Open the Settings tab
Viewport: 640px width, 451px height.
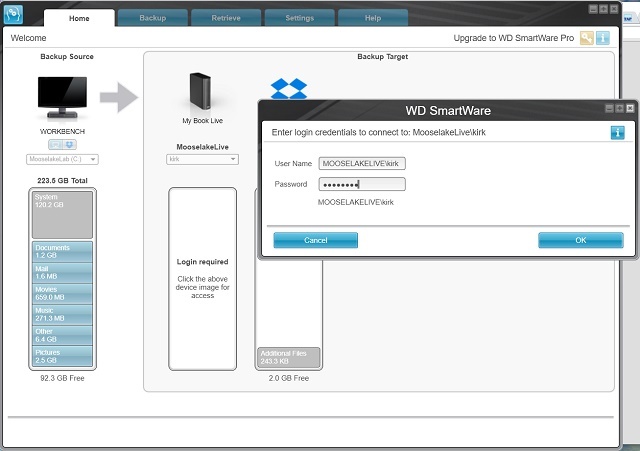coord(300,18)
